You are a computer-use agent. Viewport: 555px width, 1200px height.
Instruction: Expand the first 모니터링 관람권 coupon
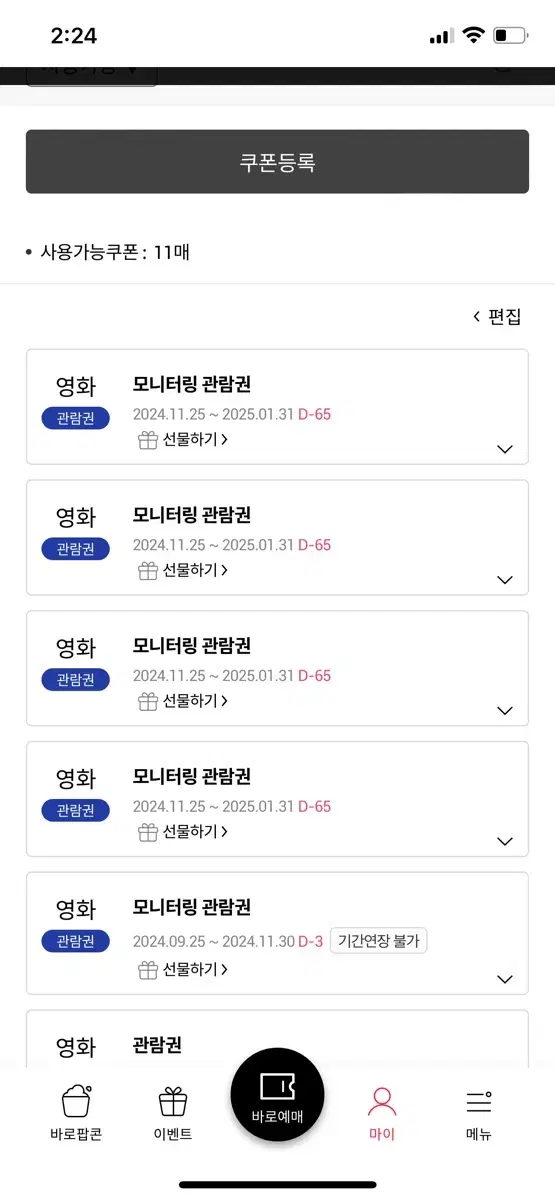pos(505,450)
